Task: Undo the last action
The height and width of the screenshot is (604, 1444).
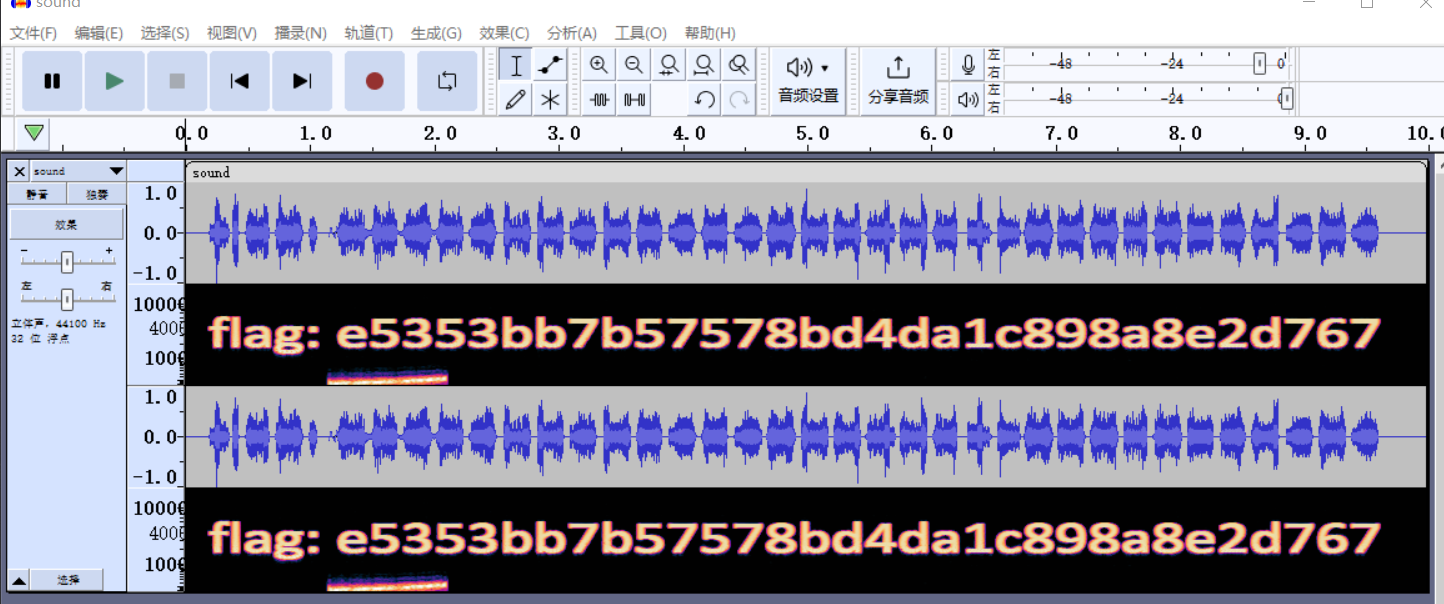Action: tap(704, 99)
